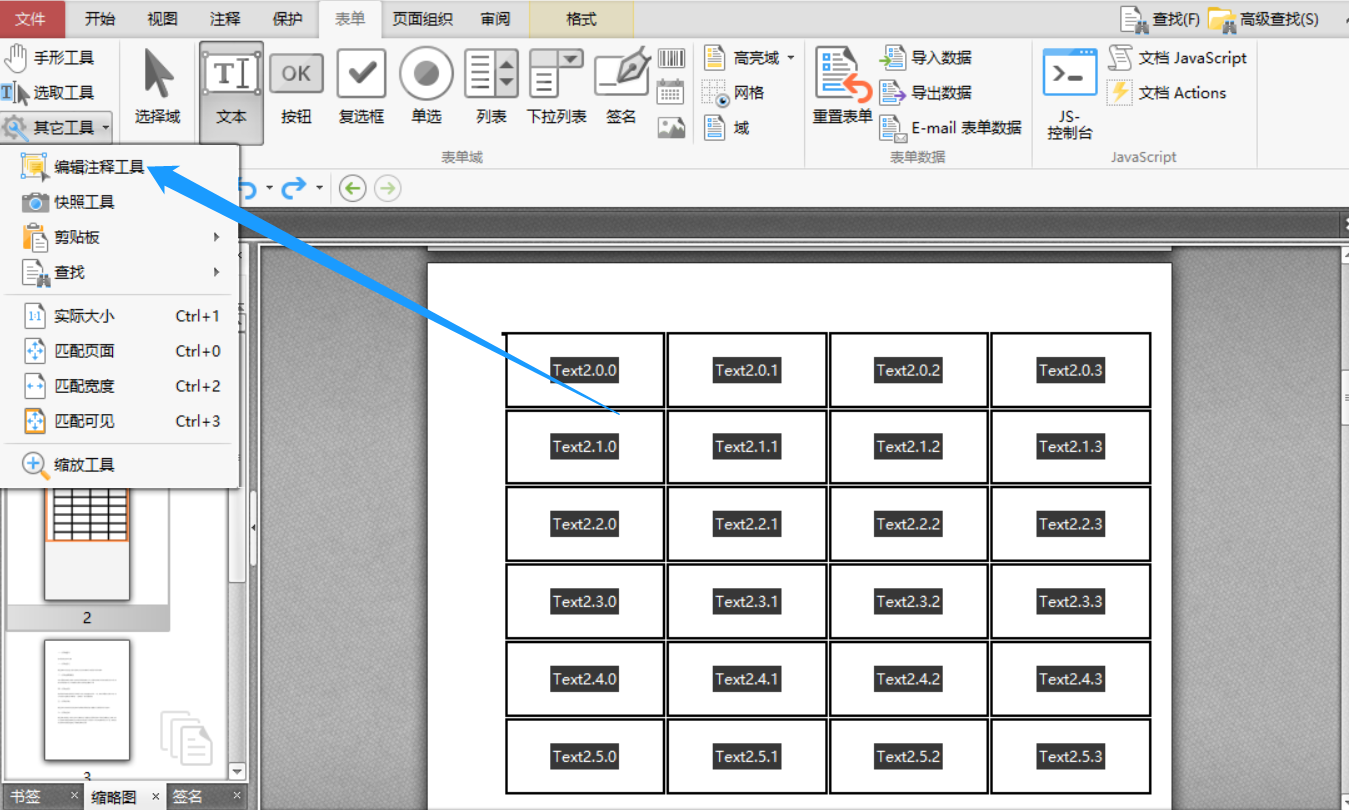Switch to the 注释 tab

[x=226, y=19]
